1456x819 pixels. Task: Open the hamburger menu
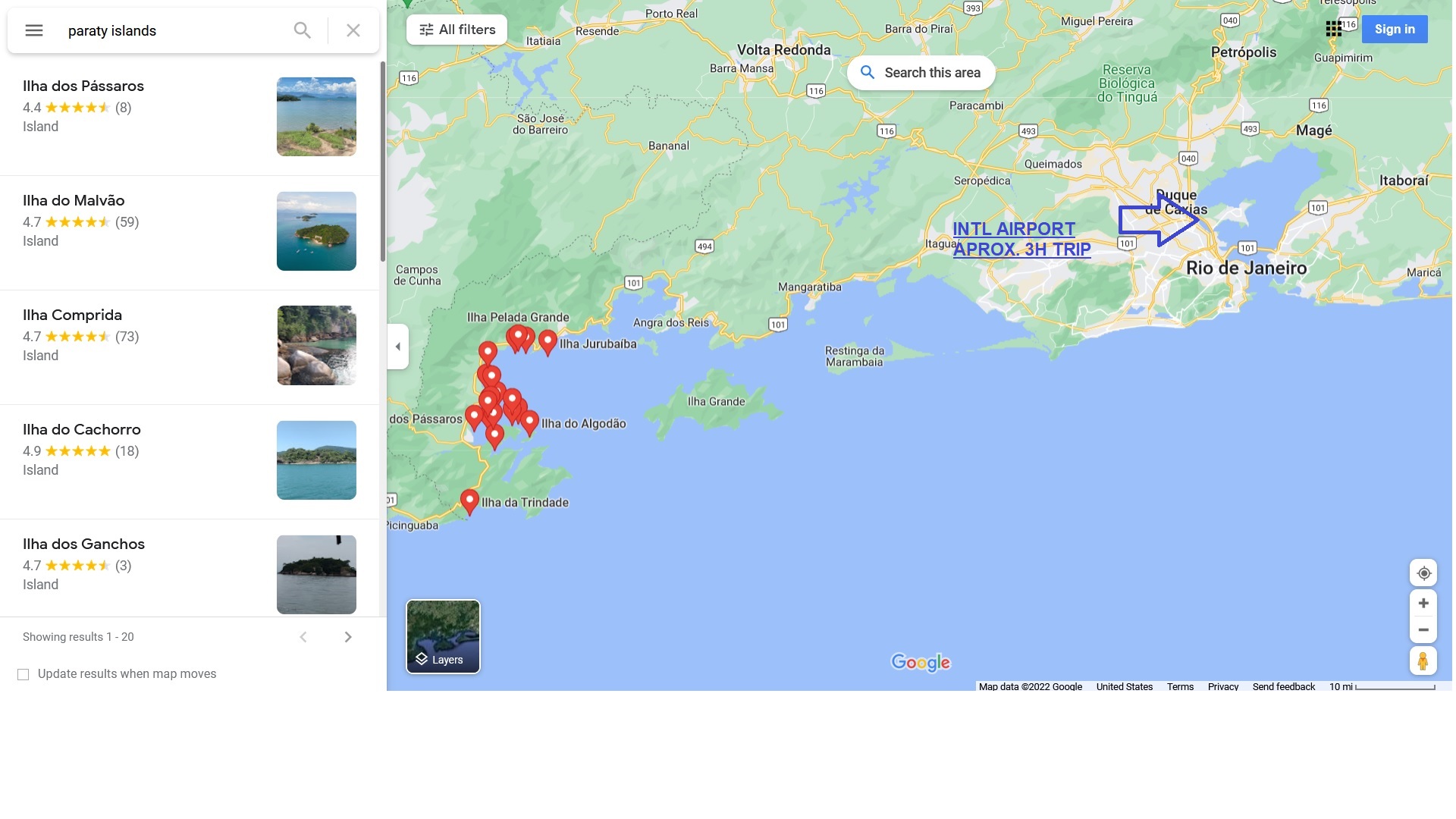tap(34, 30)
